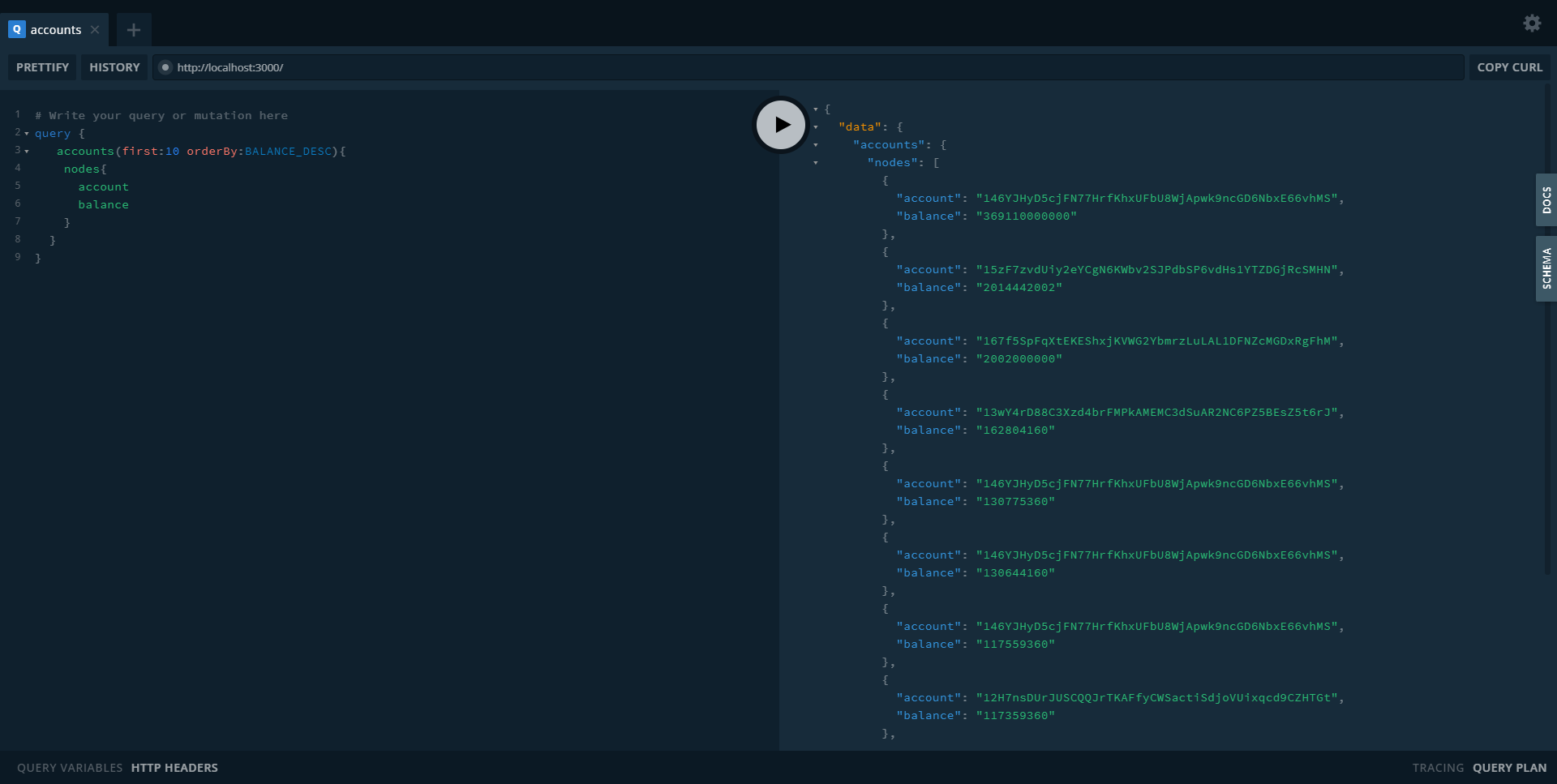Viewport: 1557px width, 784px height.
Task: Toggle the QUERY VARIABLES panel
Action: coord(69,767)
